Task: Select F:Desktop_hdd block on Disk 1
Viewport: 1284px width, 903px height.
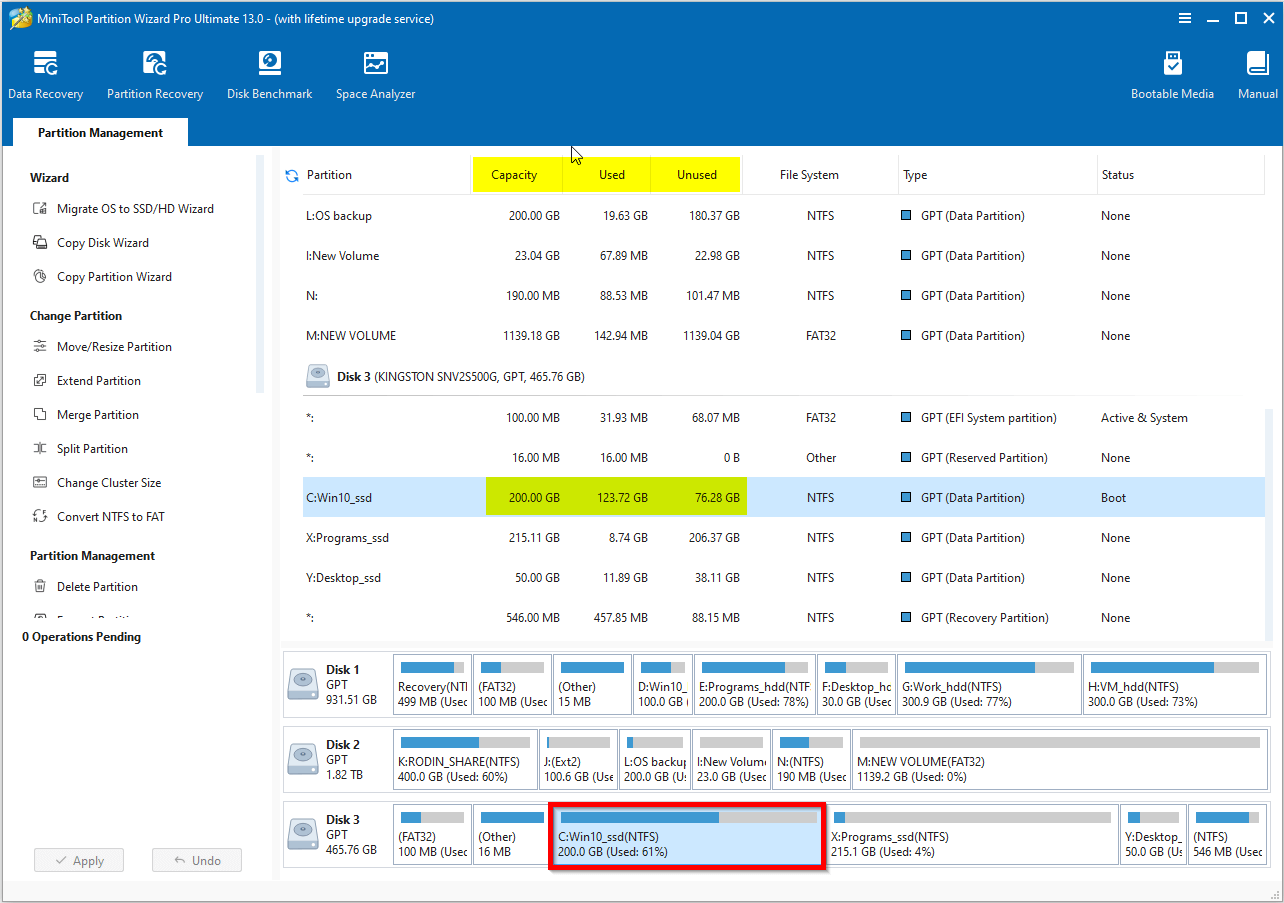Action: pyautogui.click(x=857, y=685)
